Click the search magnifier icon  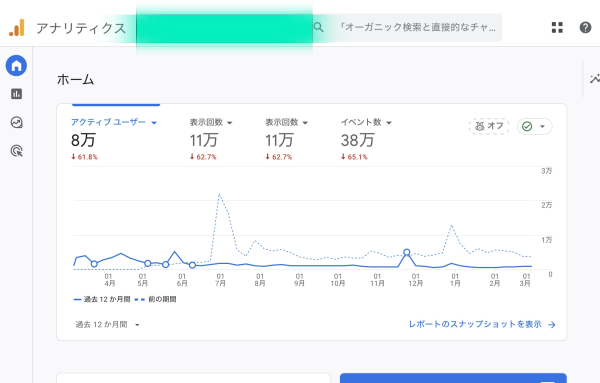point(318,27)
